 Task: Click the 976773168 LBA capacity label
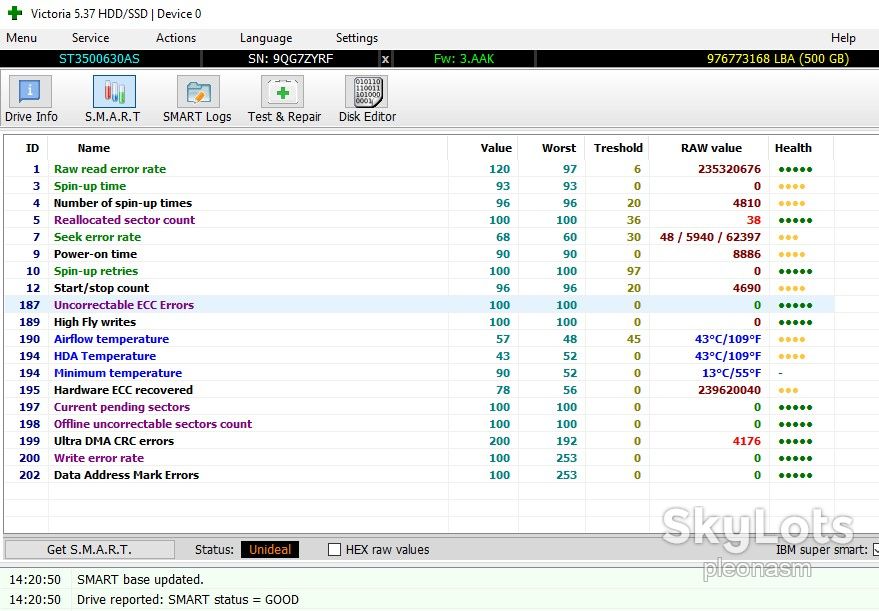[x=778, y=59]
